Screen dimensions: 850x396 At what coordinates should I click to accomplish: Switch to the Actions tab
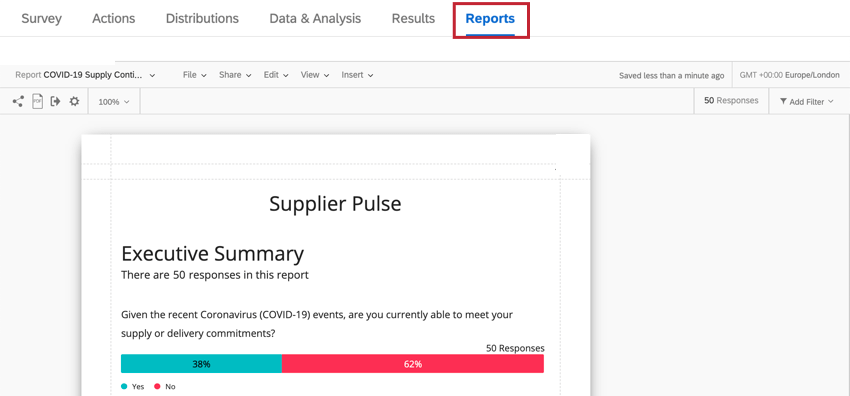pyautogui.click(x=113, y=18)
